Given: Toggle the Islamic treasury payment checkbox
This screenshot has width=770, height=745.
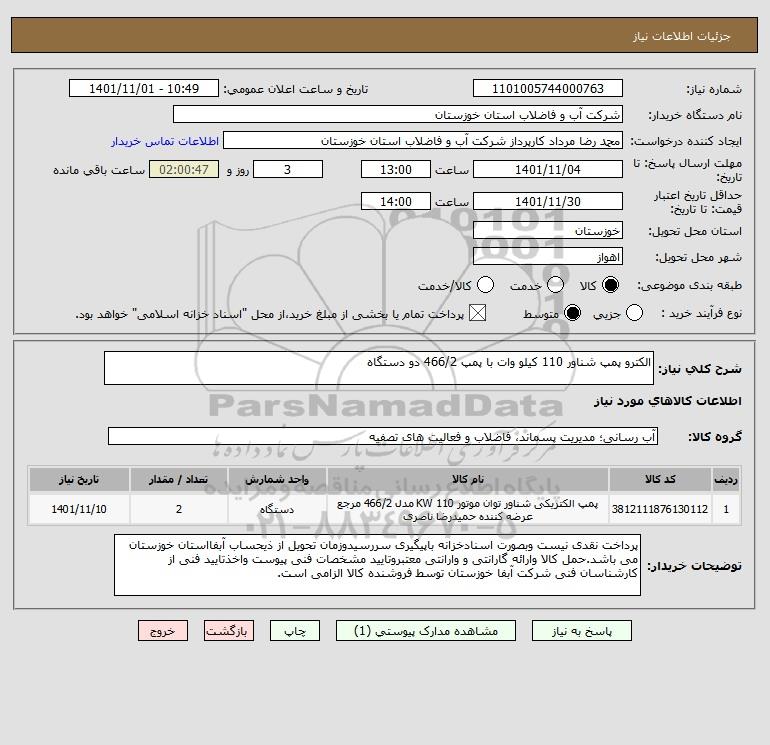Looking at the screenshot, I should tap(477, 313).
